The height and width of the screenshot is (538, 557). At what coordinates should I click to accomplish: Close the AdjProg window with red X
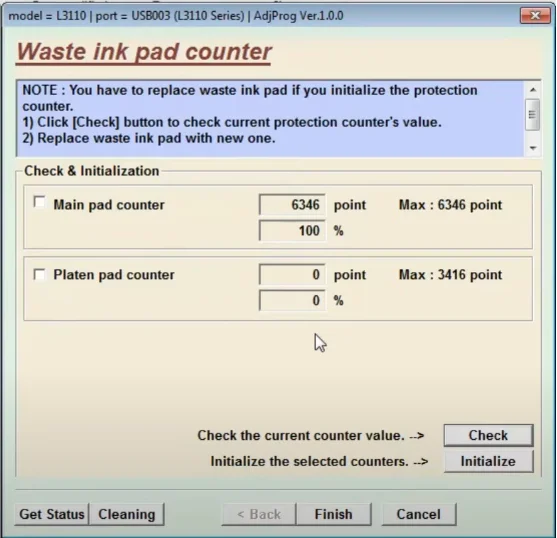(535, 16)
